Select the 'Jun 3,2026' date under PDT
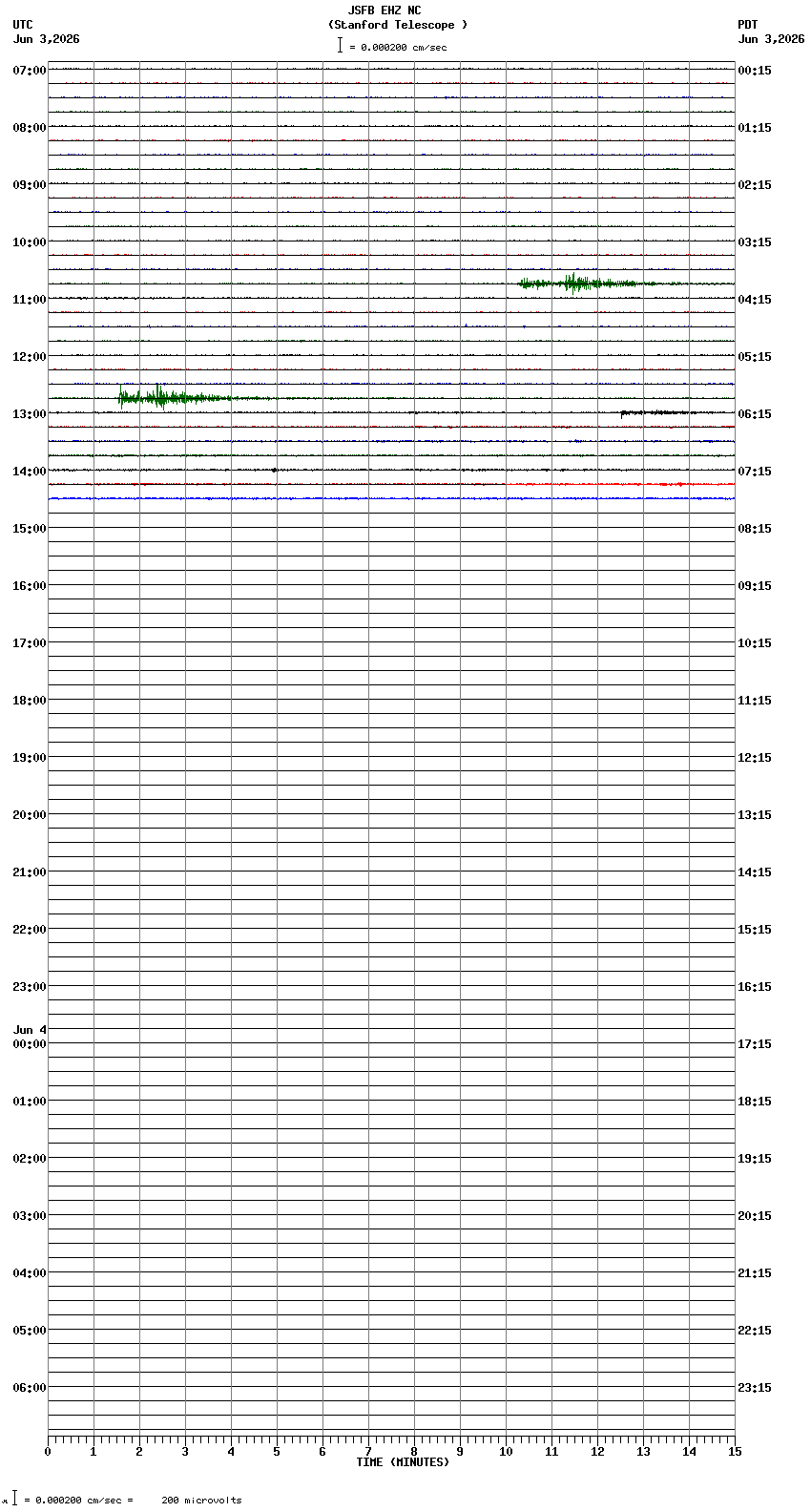Viewport: 811px width, 1512px height. (x=771, y=39)
